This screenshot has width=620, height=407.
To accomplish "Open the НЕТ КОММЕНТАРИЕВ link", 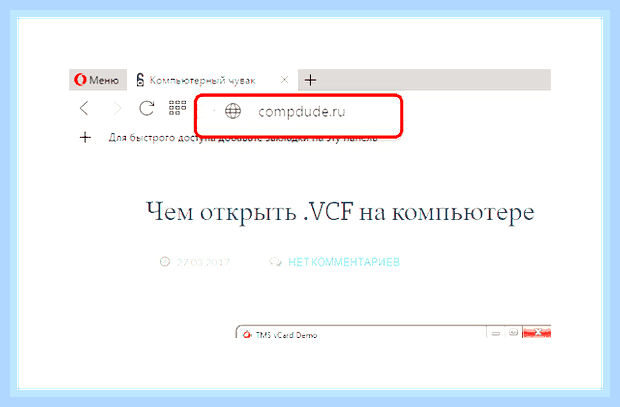I will (344, 262).
